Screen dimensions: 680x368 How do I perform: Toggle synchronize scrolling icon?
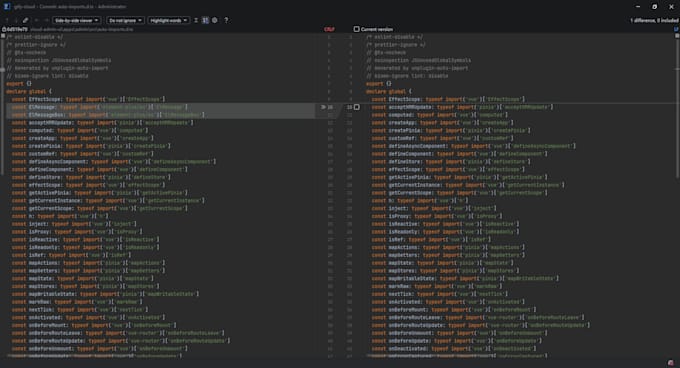(206, 20)
